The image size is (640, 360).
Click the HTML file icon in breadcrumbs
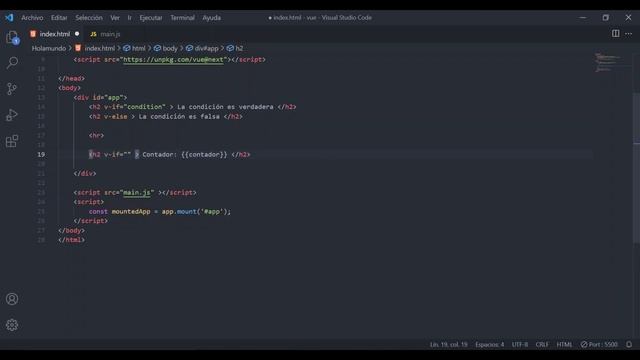pos(78,48)
